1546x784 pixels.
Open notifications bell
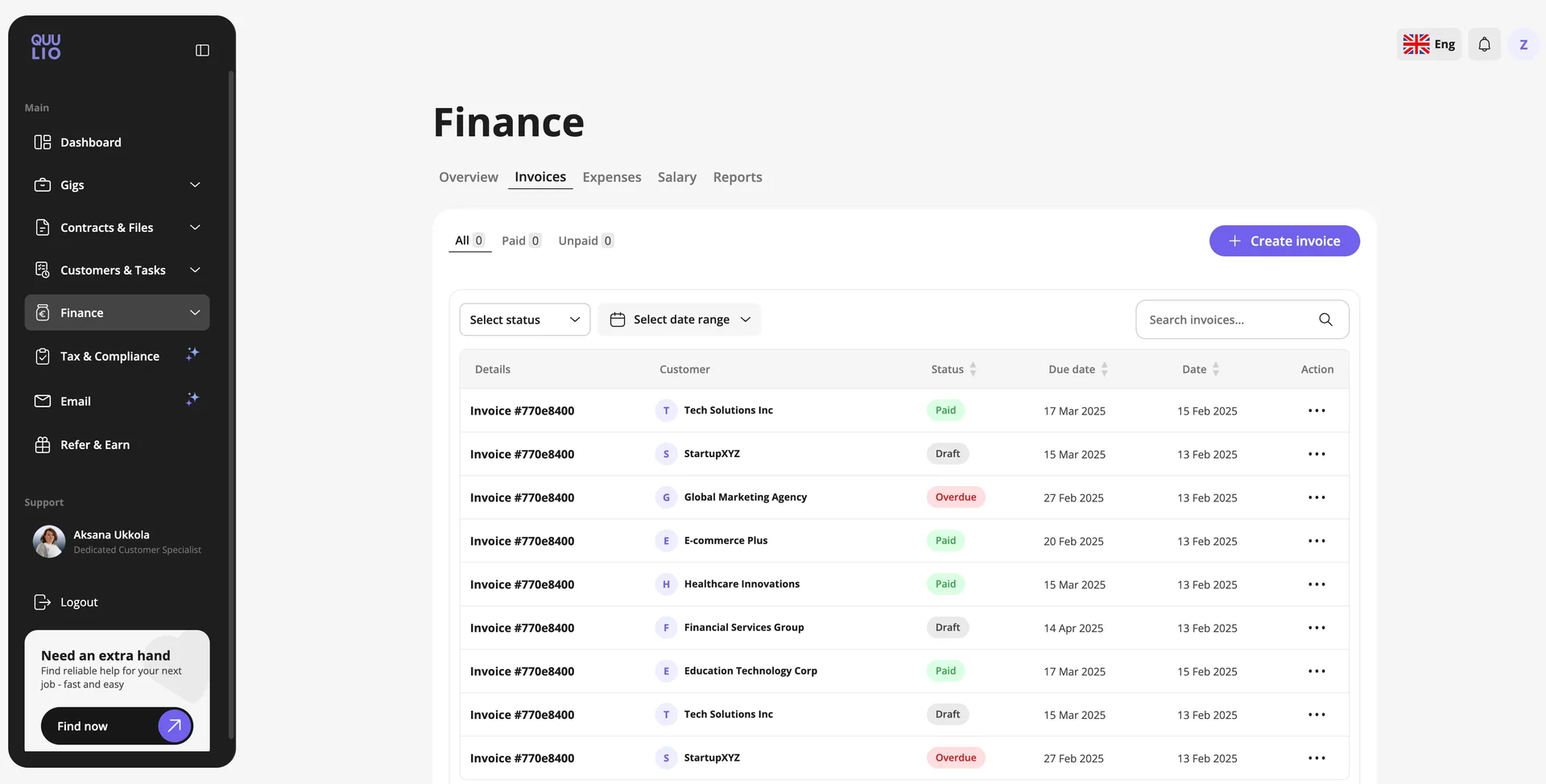[1484, 44]
